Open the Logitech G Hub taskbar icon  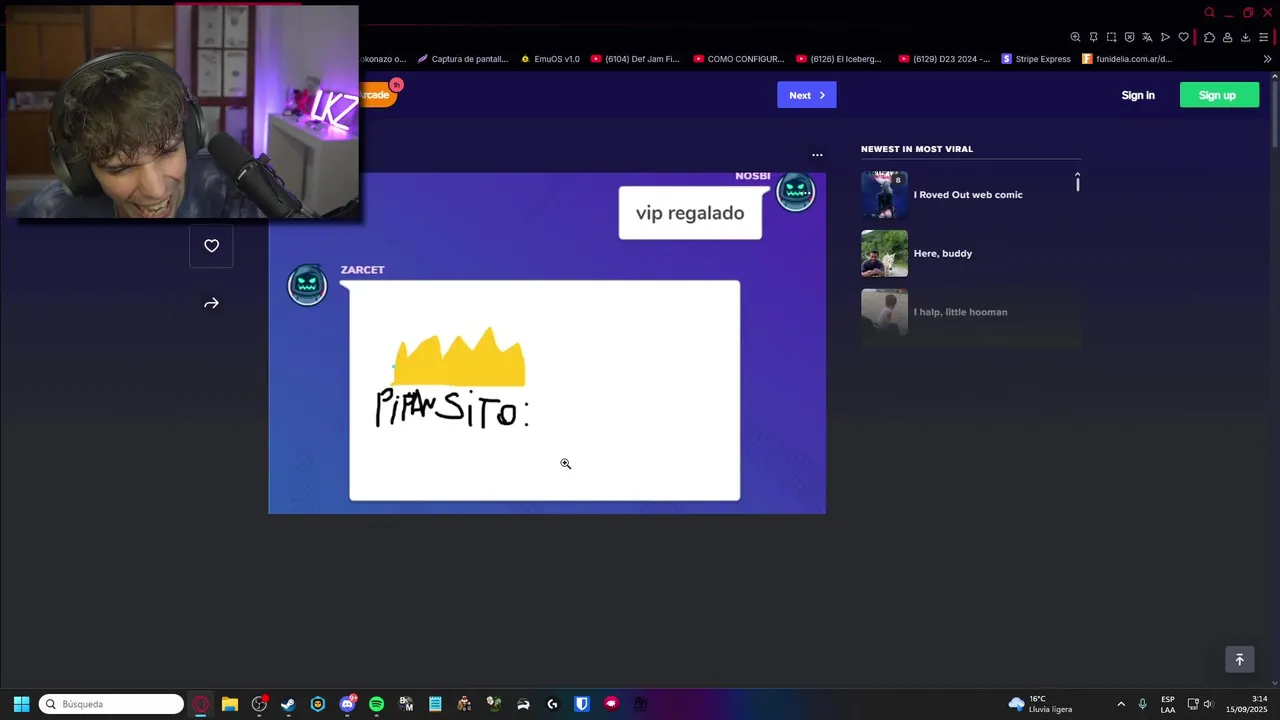click(x=552, y=704)
